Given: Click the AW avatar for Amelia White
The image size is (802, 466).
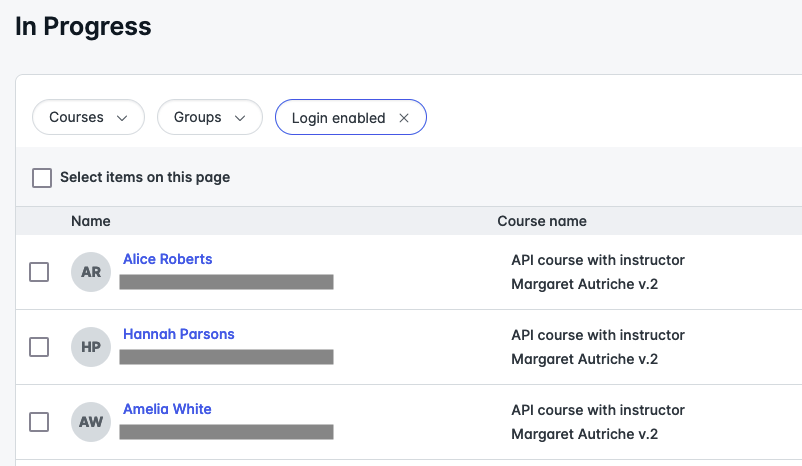Looking at the screenshot, I should point(91,422).
